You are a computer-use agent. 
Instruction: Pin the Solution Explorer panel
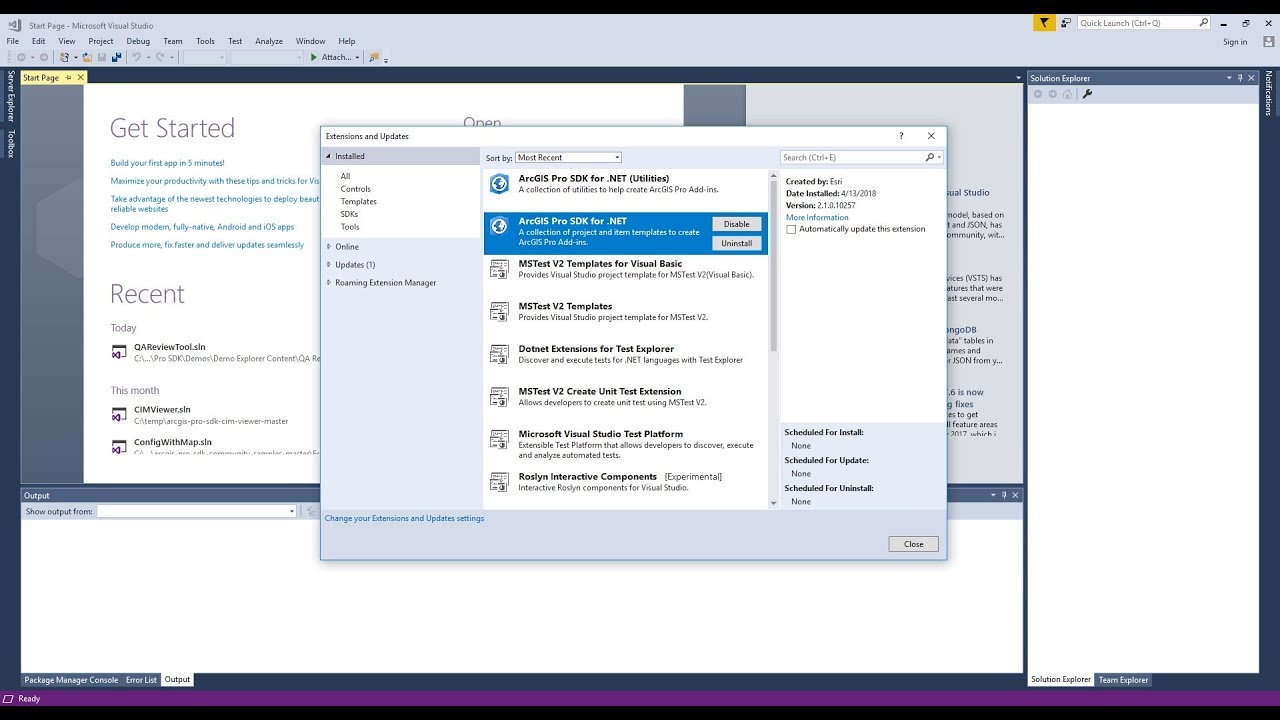click(1240, 78)
